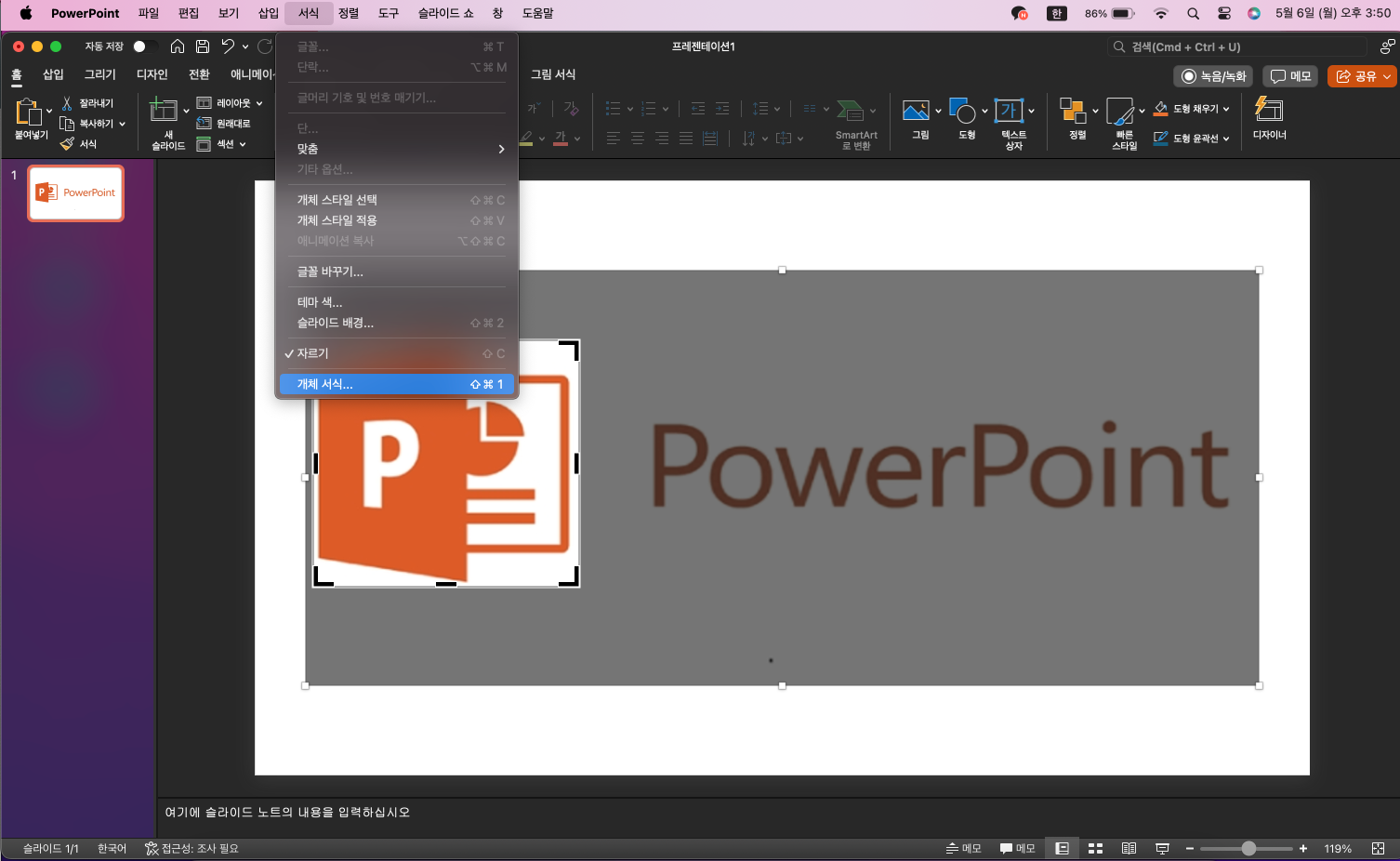Open the 공유 share dropdown button
This screenshot has width=1400, height=861.
[1388, 76]
